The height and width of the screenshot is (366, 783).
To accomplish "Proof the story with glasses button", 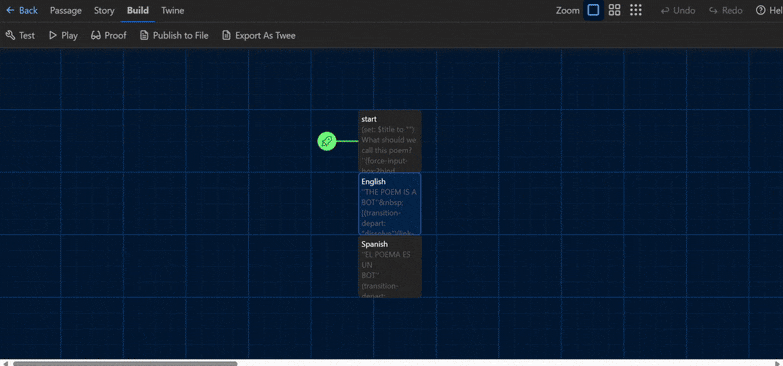I will click(109, 35).
